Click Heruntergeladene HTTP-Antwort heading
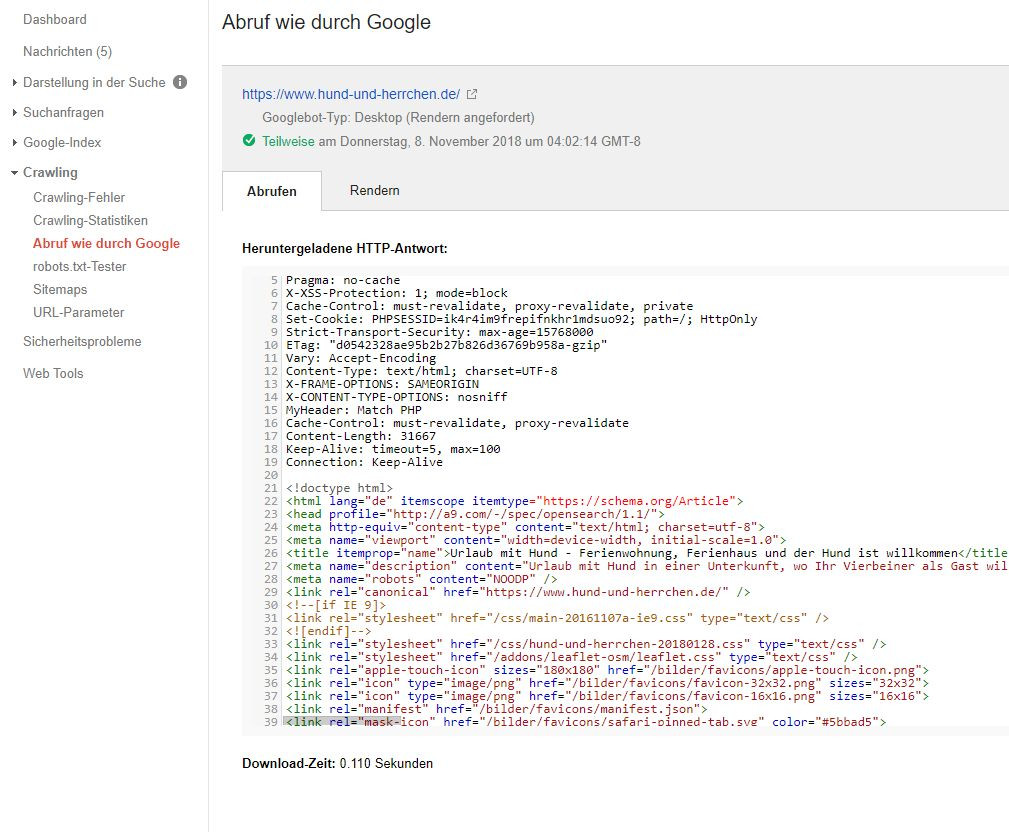This screenshot has width=1009, height=832. pos(344,248)
